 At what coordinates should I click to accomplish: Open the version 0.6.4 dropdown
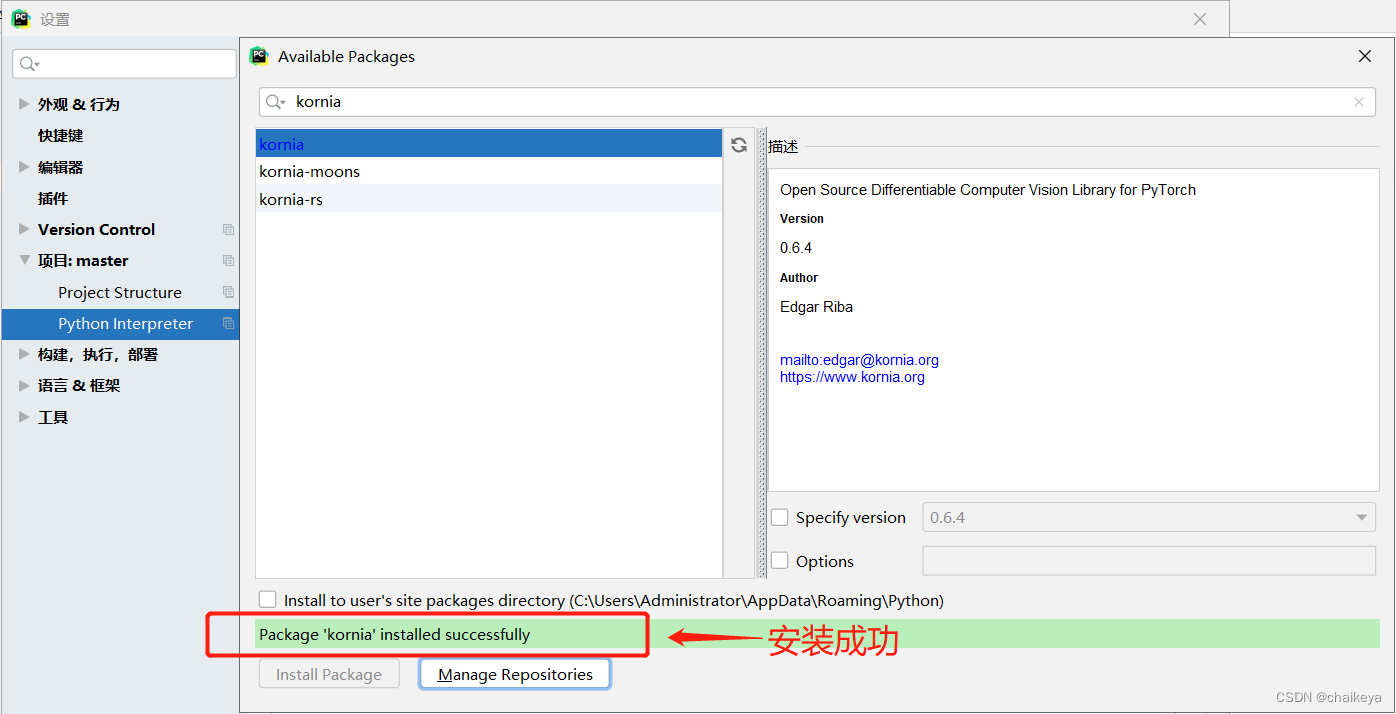[x=1149, y=517]
